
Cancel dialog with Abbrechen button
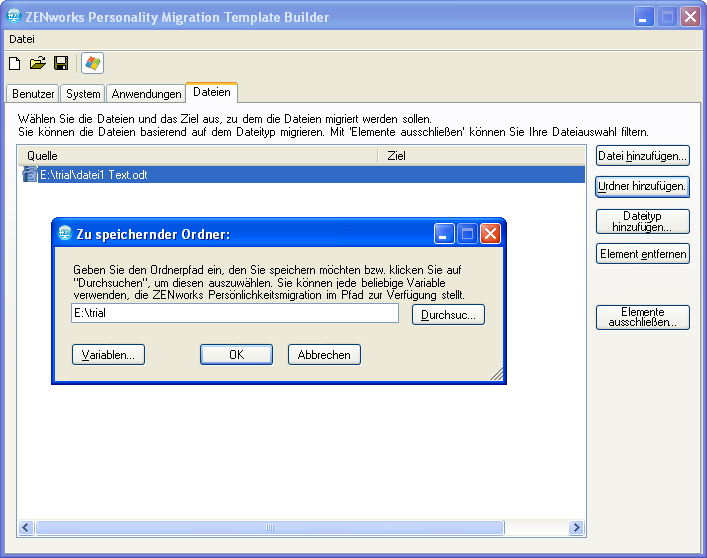click(324, 355)
